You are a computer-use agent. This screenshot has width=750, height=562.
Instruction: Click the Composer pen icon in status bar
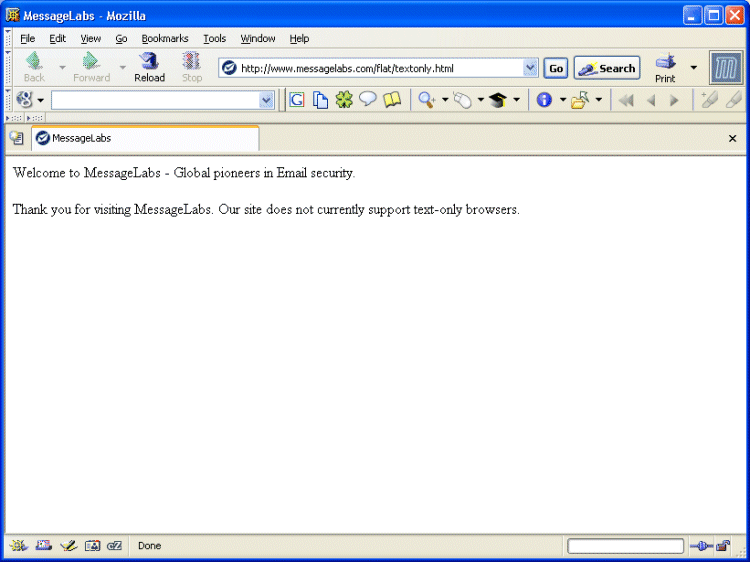(68, 545)
